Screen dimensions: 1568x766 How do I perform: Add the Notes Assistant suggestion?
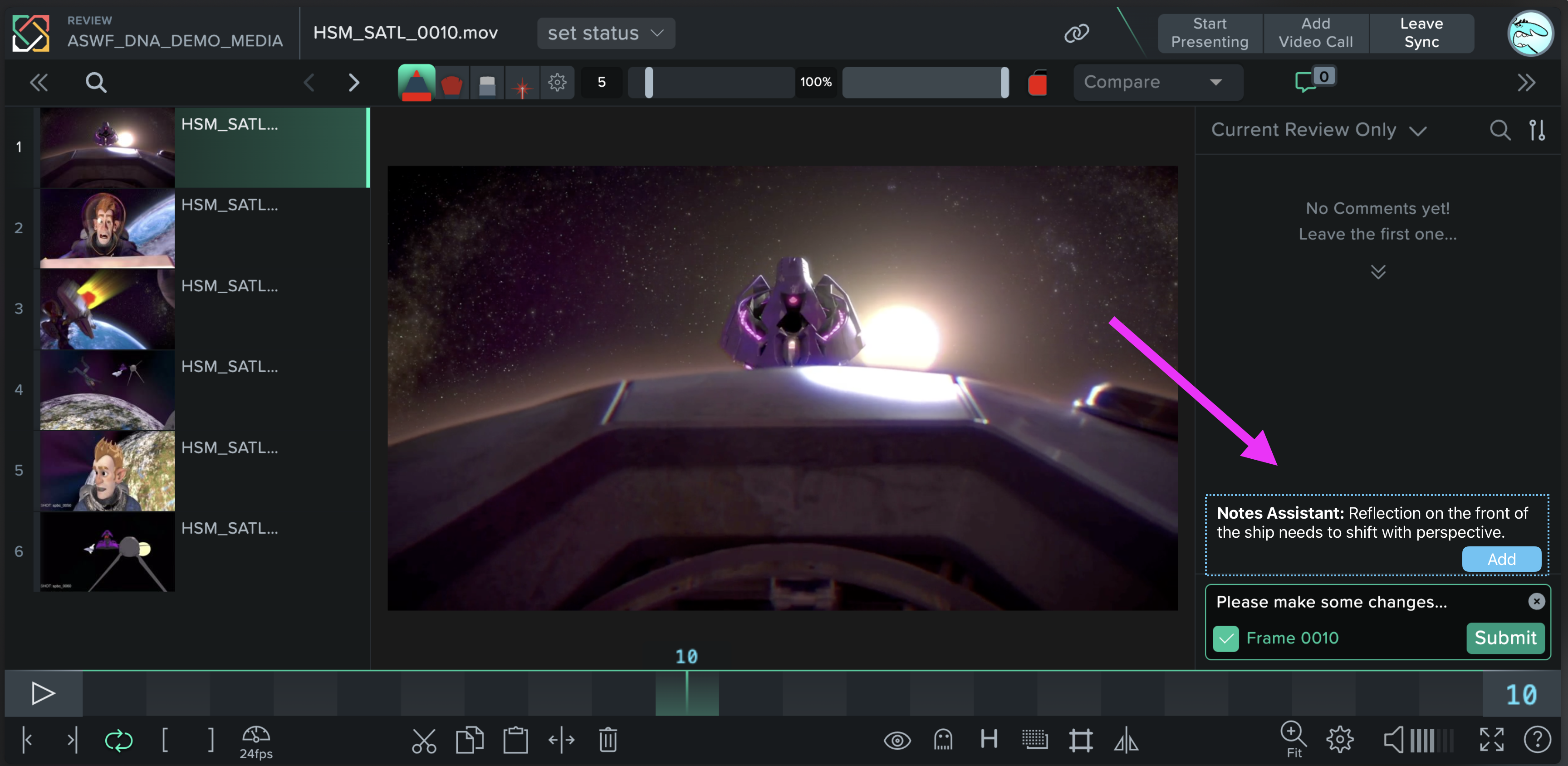[1501, 559]
